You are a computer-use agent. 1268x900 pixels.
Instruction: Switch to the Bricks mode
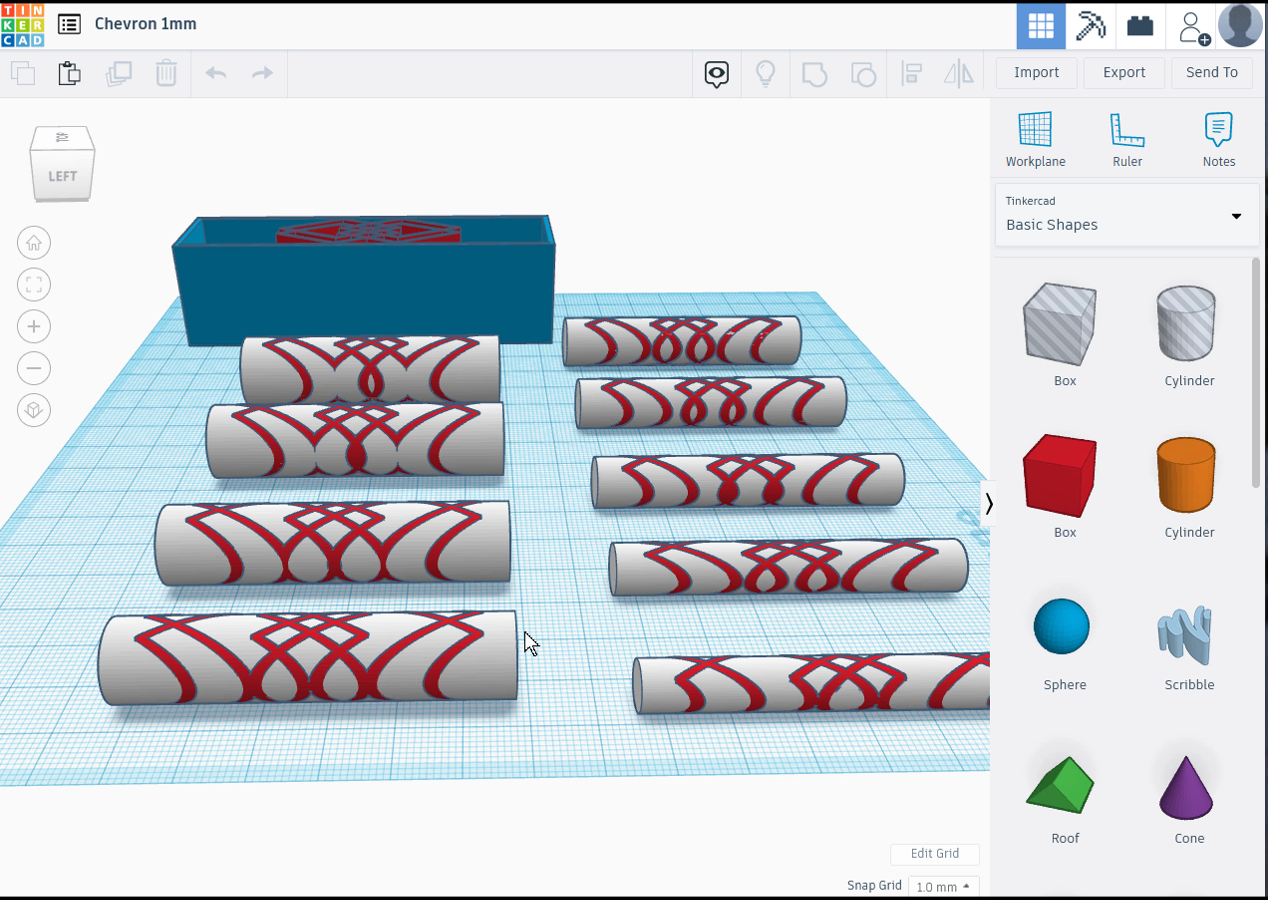[x=1141, y=26]
